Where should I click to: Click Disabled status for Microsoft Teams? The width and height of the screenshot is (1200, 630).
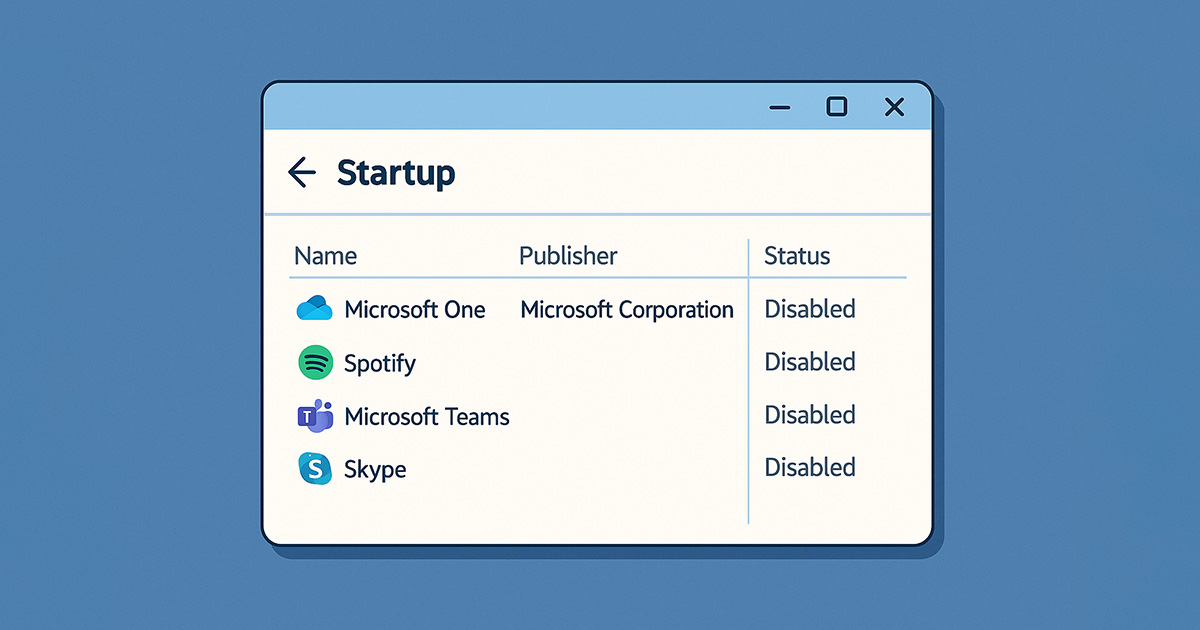point(810,415)
